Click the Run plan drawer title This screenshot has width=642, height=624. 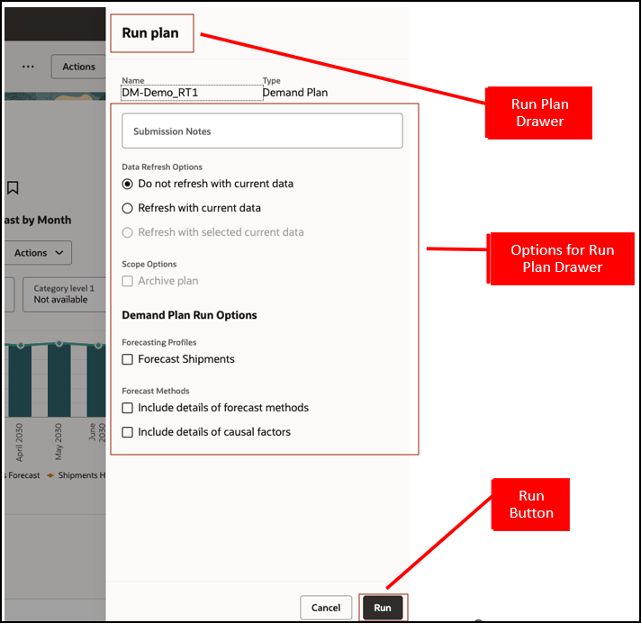[x=150, y=33]
